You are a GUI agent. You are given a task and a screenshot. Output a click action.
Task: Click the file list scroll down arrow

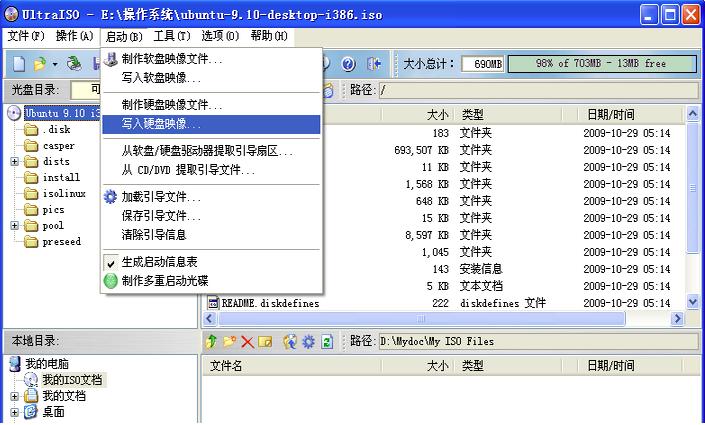[x=692, y=302]
